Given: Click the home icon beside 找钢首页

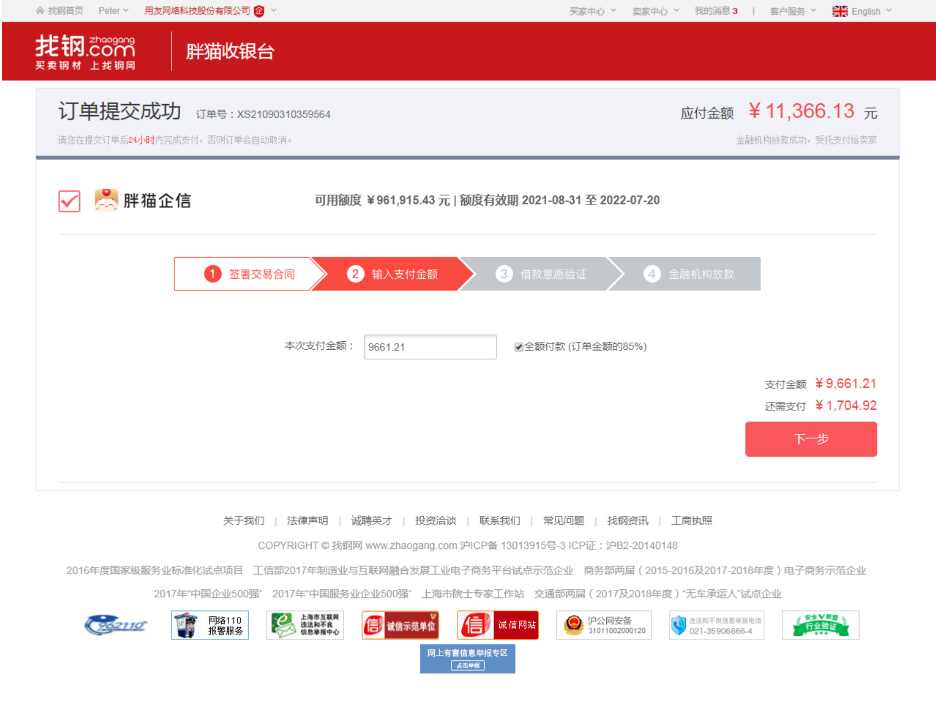Looking at the screenshot, I should point(40,11).
